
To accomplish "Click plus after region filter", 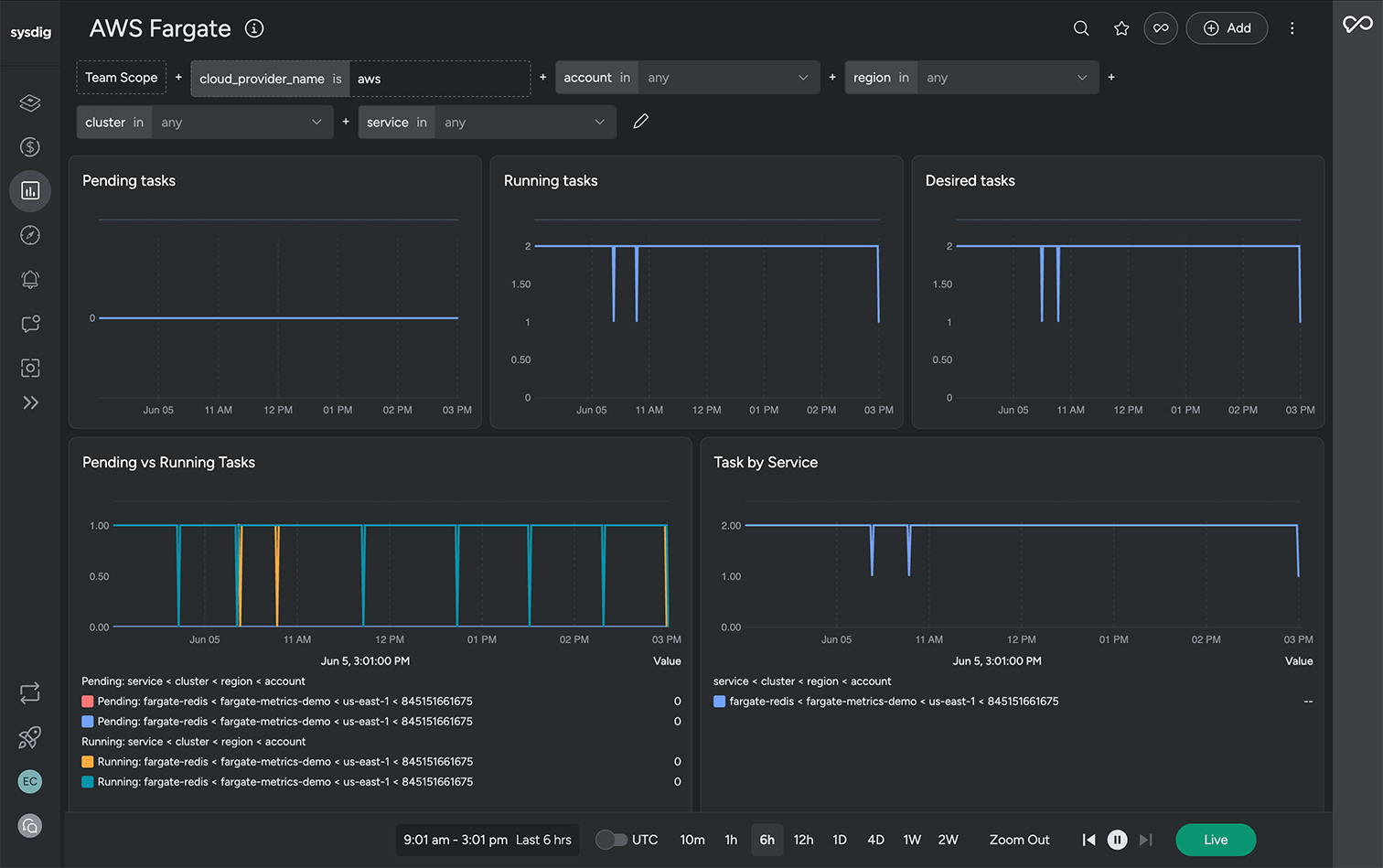I will (x=1111, y=78).
